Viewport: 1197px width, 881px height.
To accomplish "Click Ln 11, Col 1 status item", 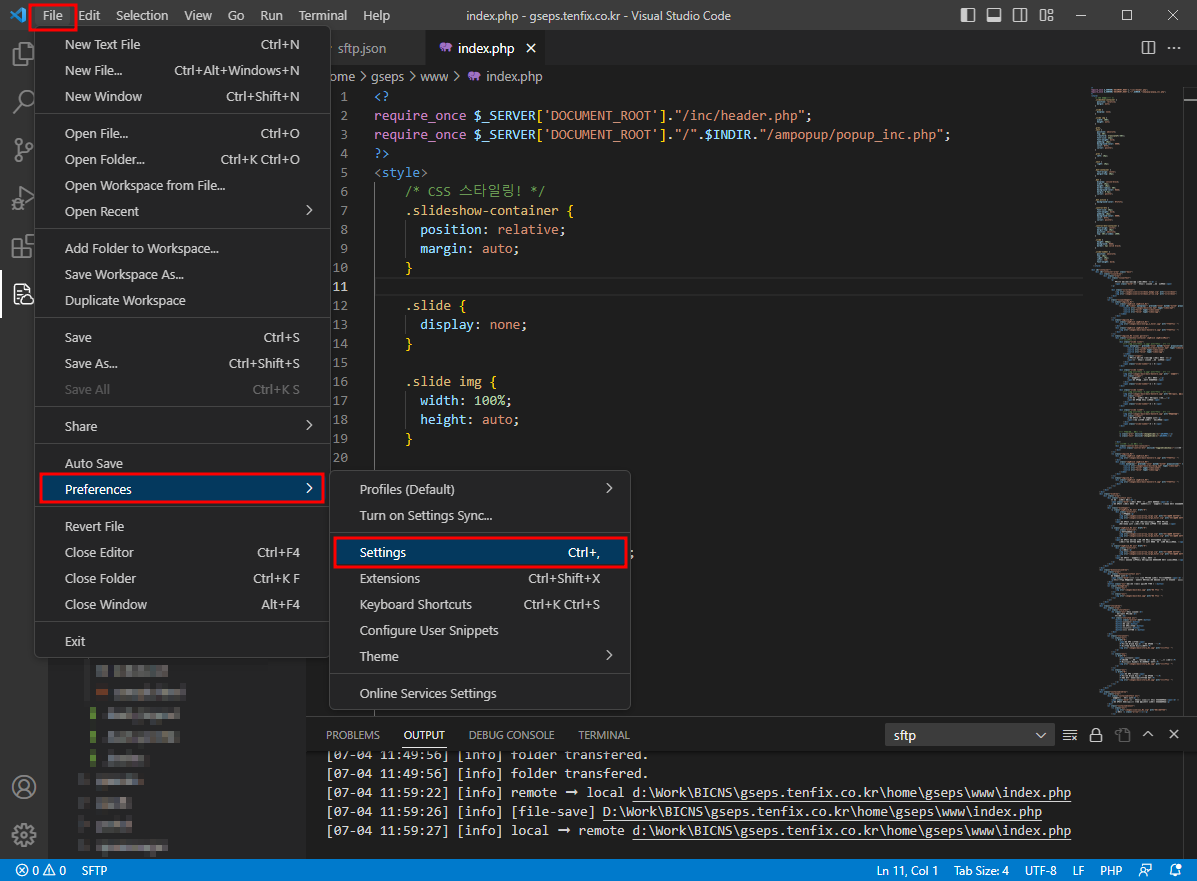I will pyautogui.click(x=907, y=870).
